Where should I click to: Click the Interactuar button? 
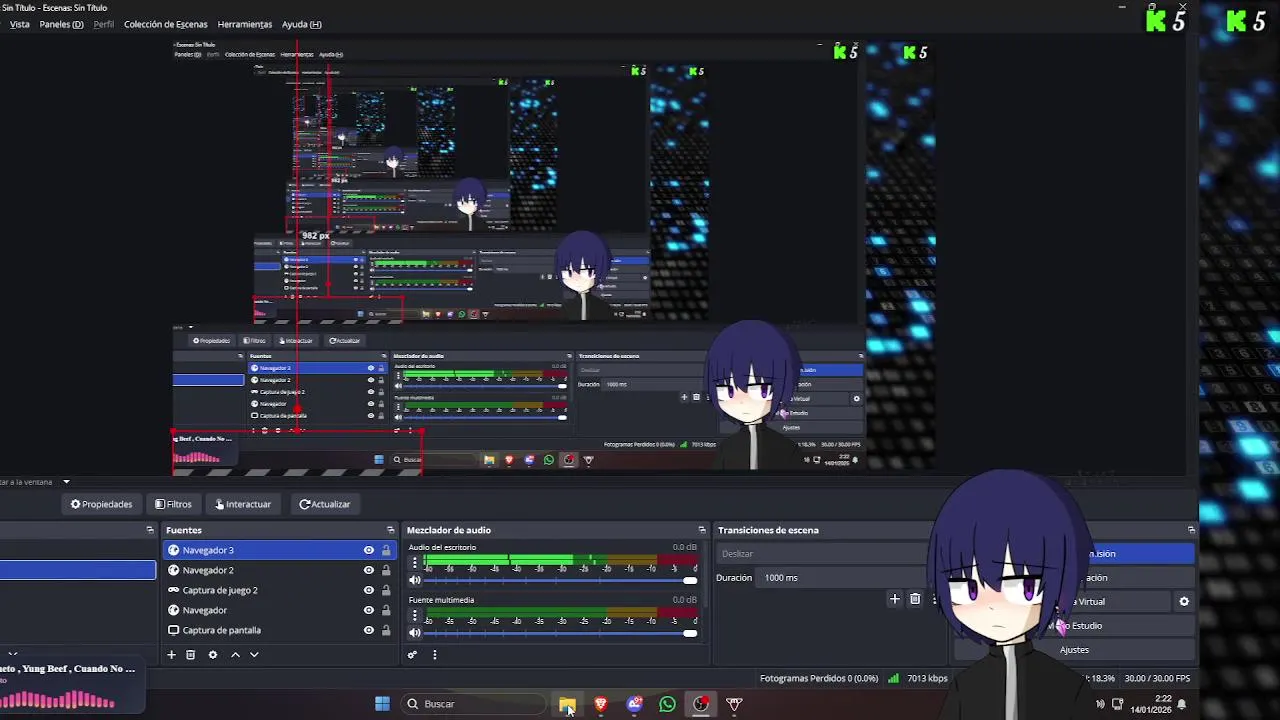[243, 504]
